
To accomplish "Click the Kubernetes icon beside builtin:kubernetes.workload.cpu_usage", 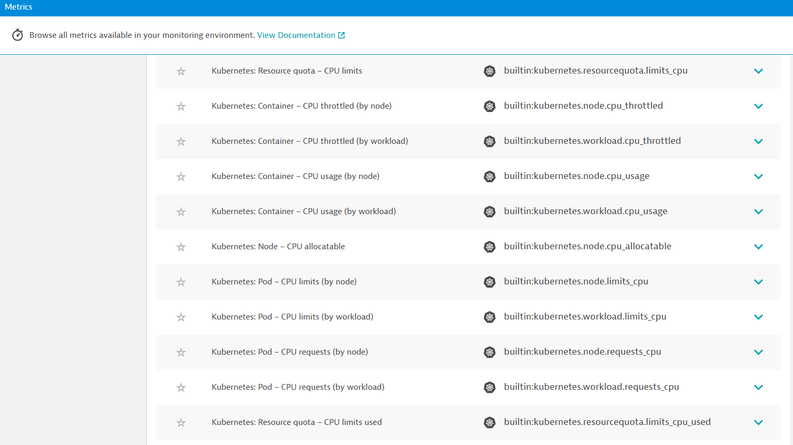I will point(489,212).
